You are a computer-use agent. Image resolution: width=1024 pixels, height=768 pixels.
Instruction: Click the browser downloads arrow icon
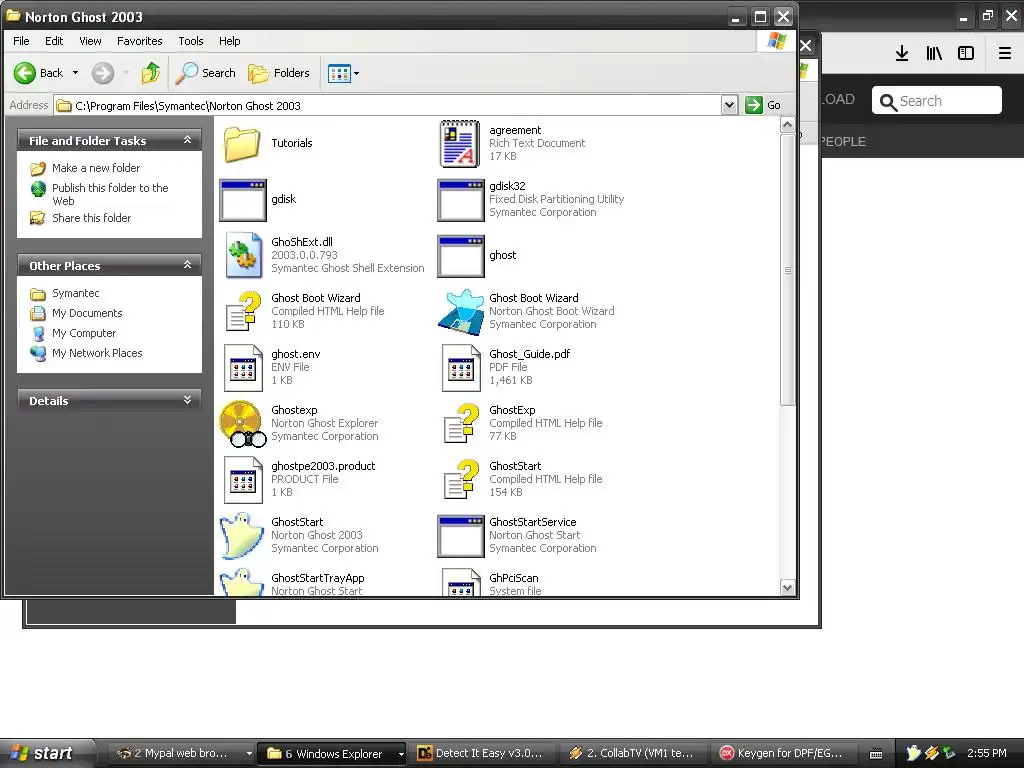pos(902,54)
